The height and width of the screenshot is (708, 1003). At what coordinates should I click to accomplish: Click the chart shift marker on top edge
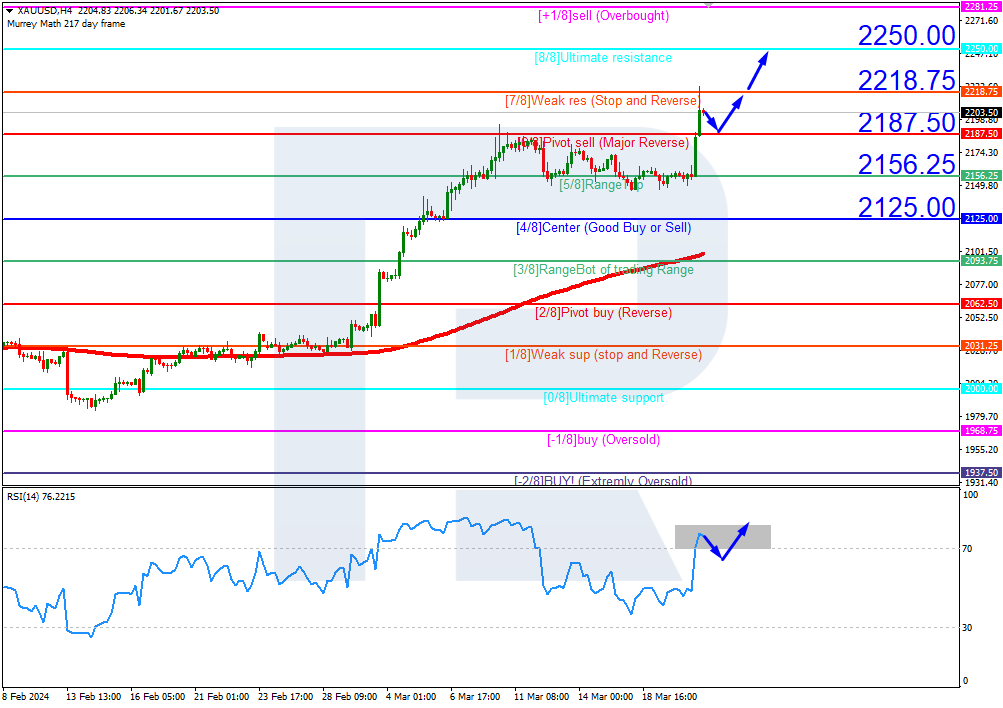(708, 4)
